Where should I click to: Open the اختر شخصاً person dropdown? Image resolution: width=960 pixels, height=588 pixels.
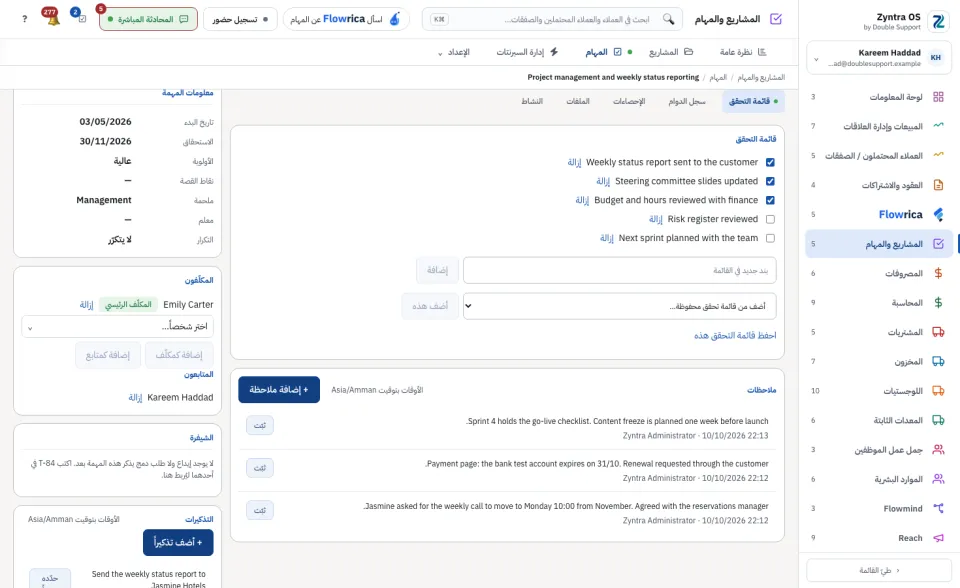pos(118,326)
